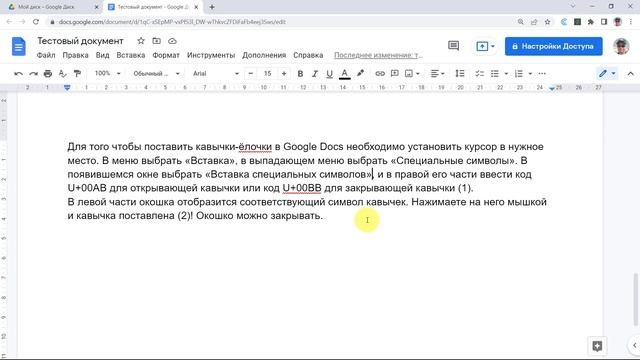
Task: Open paragraph style dropdown
Action: coord(156,73)
